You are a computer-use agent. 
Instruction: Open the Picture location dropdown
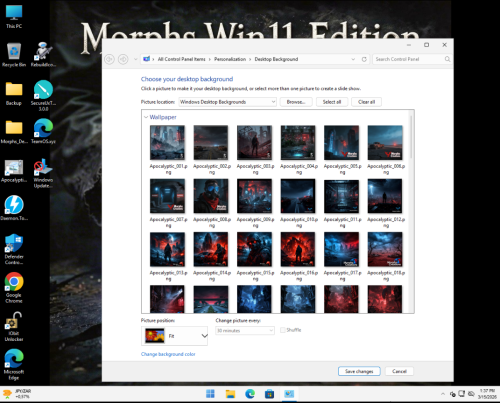pos(228,102)
